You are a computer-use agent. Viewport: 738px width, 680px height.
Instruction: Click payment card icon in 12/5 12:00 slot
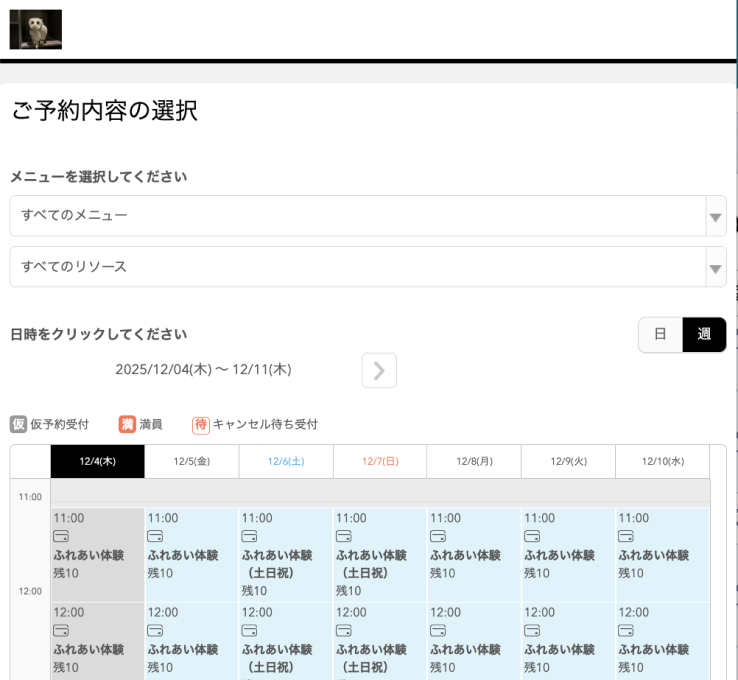coord(155,630)
